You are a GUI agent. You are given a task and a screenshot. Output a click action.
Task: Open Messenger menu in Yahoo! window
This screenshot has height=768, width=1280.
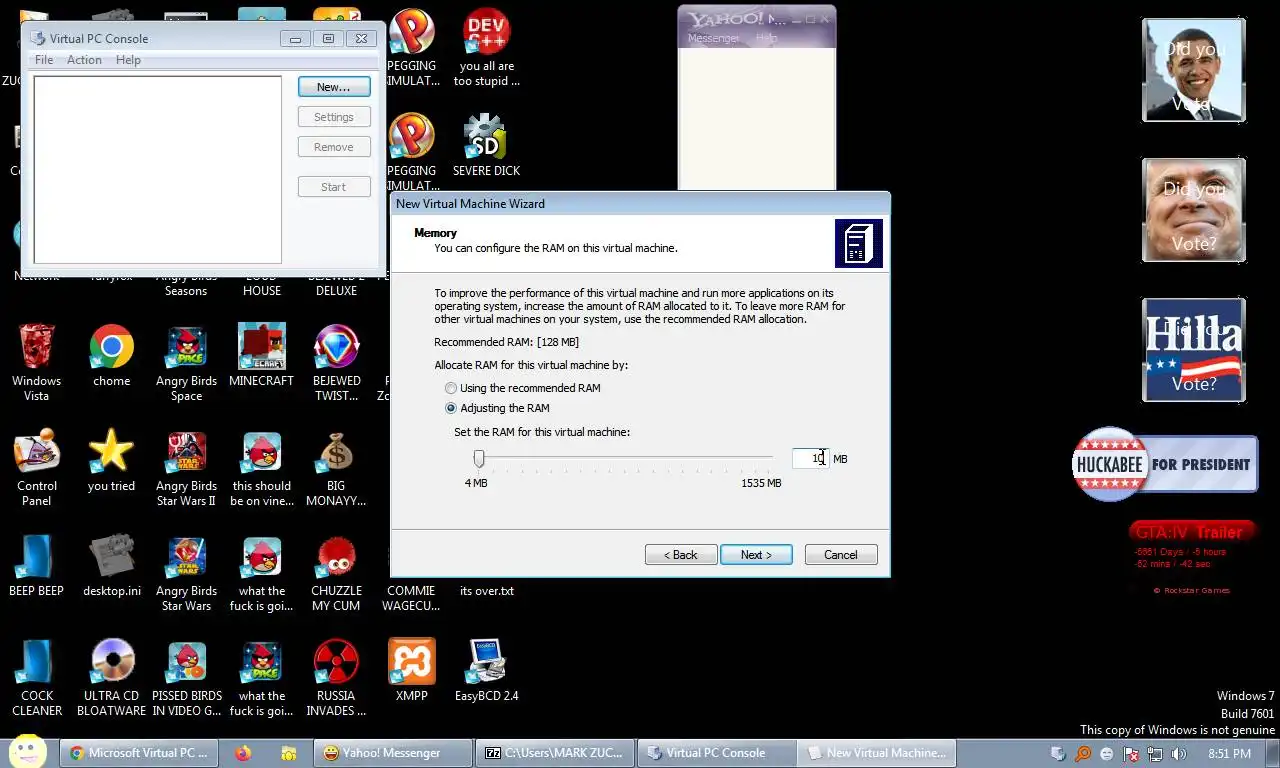pyautogui.click(x=713, y=38)
